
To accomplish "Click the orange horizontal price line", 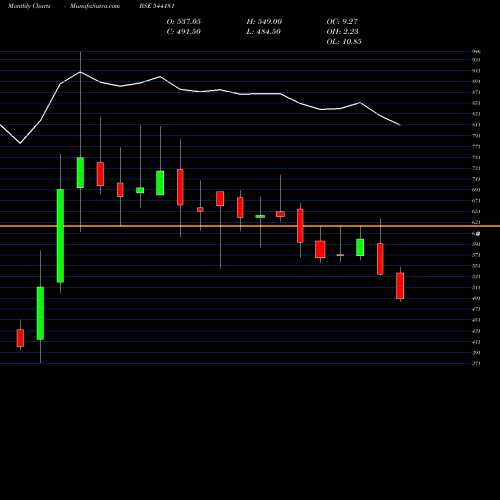I will (250, 226).
